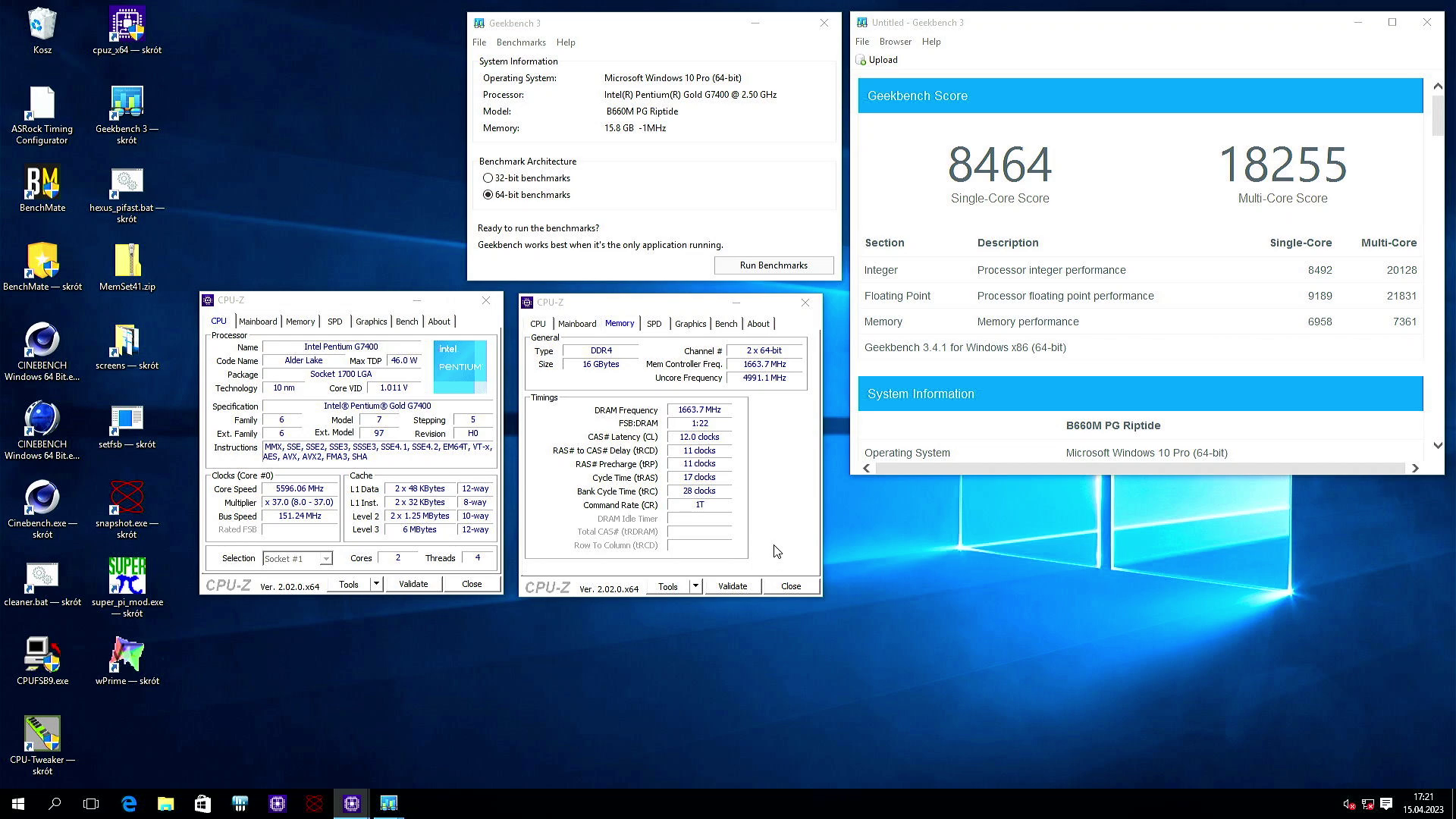Open File Explorer from the taskbar
The image size is (1456, 819).
(165, 804)
